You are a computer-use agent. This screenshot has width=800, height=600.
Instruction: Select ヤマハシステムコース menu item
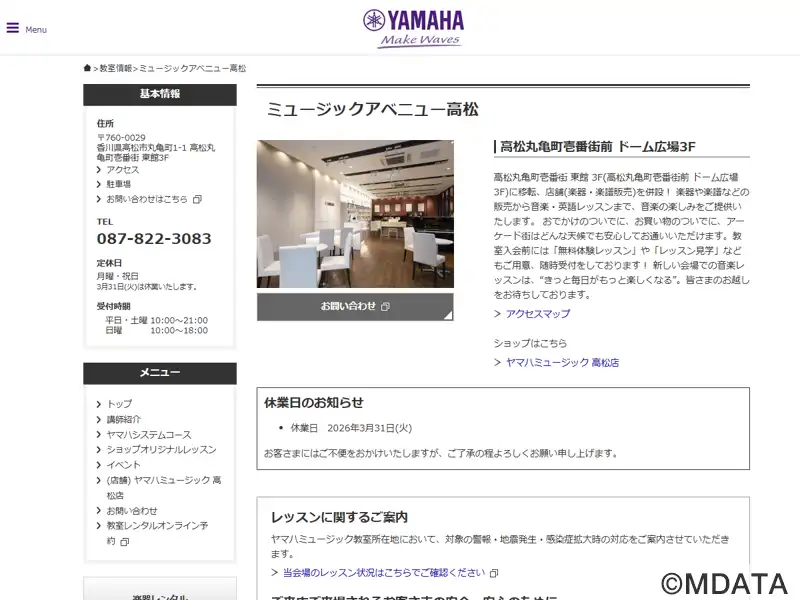(x=149, y=435)
